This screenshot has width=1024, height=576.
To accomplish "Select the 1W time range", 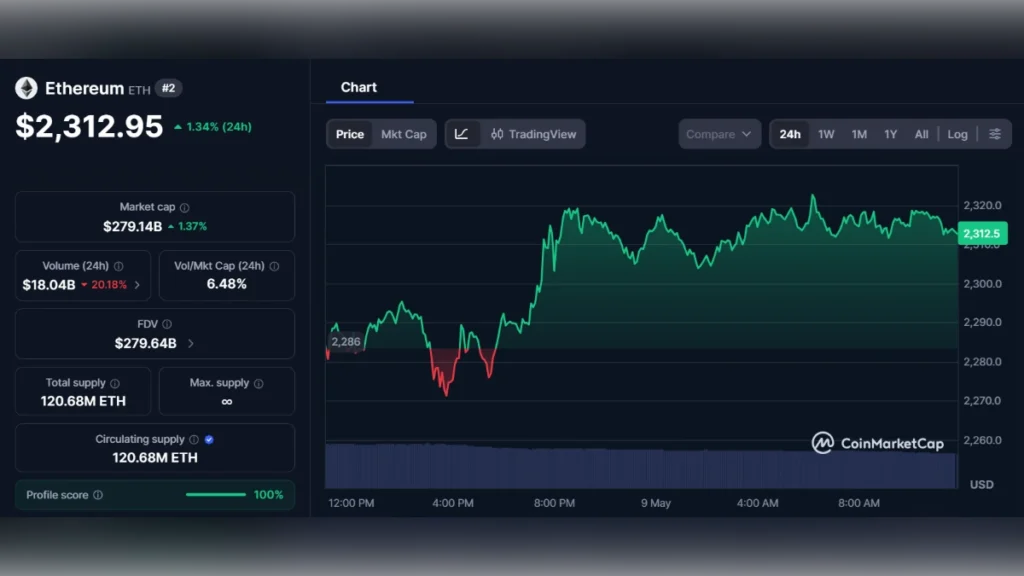I will point(826,135).
